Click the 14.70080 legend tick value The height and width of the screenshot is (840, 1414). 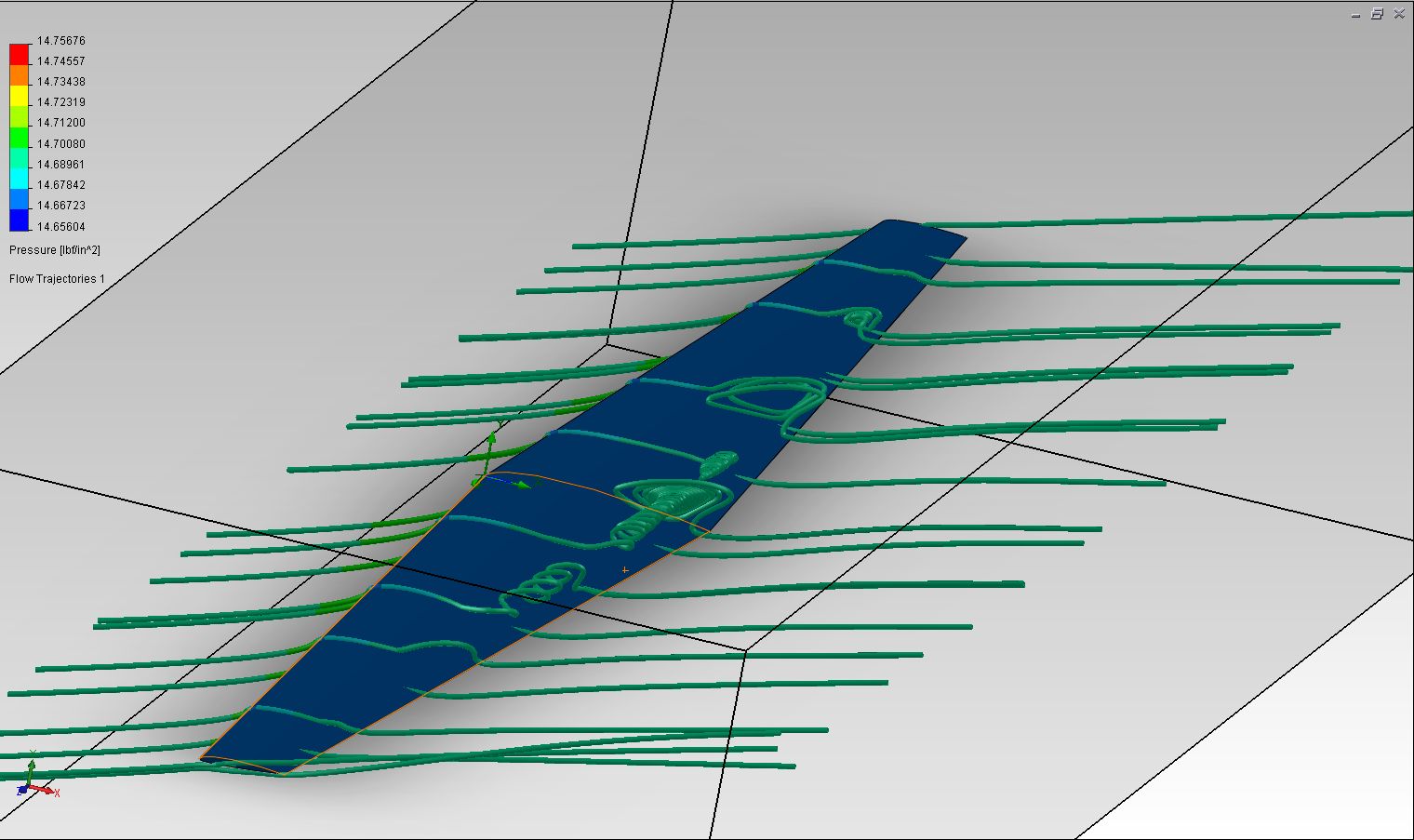pos(61,144)
